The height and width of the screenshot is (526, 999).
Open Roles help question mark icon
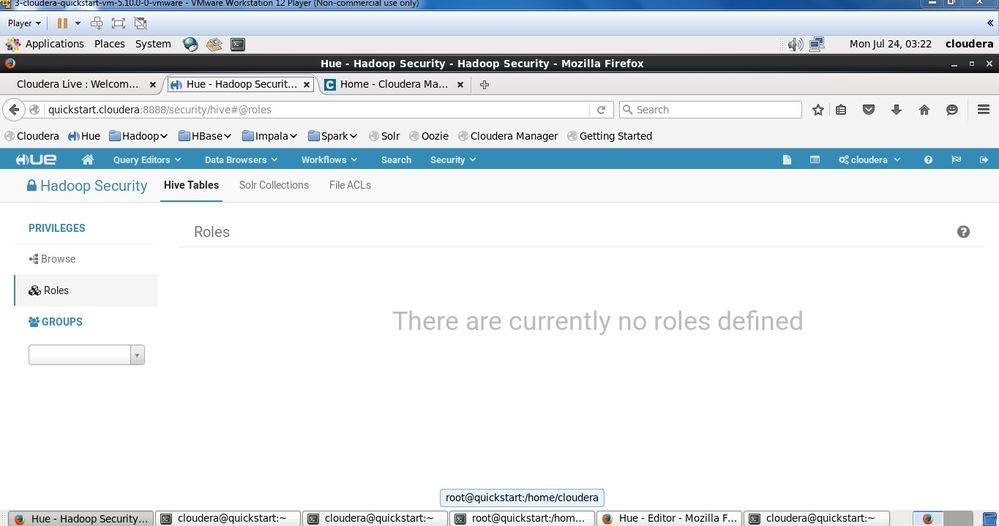963,232
